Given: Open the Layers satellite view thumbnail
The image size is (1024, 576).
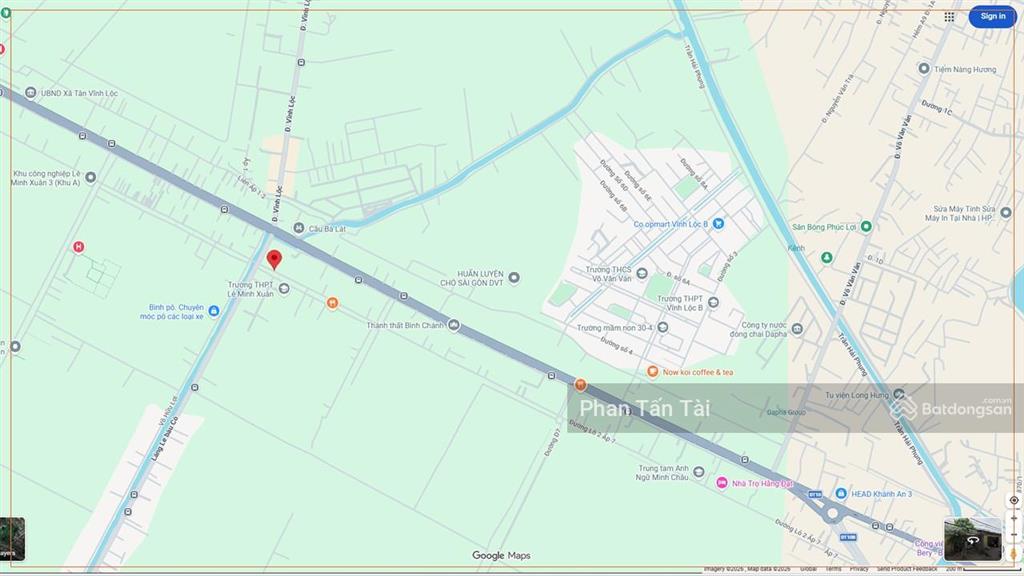Looking at the screenshot, I should pos(12,539).
